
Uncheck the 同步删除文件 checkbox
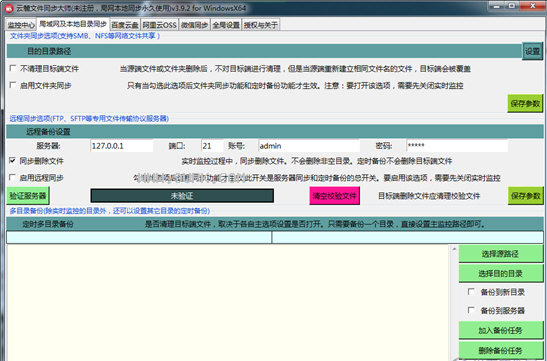coord(13,160)
